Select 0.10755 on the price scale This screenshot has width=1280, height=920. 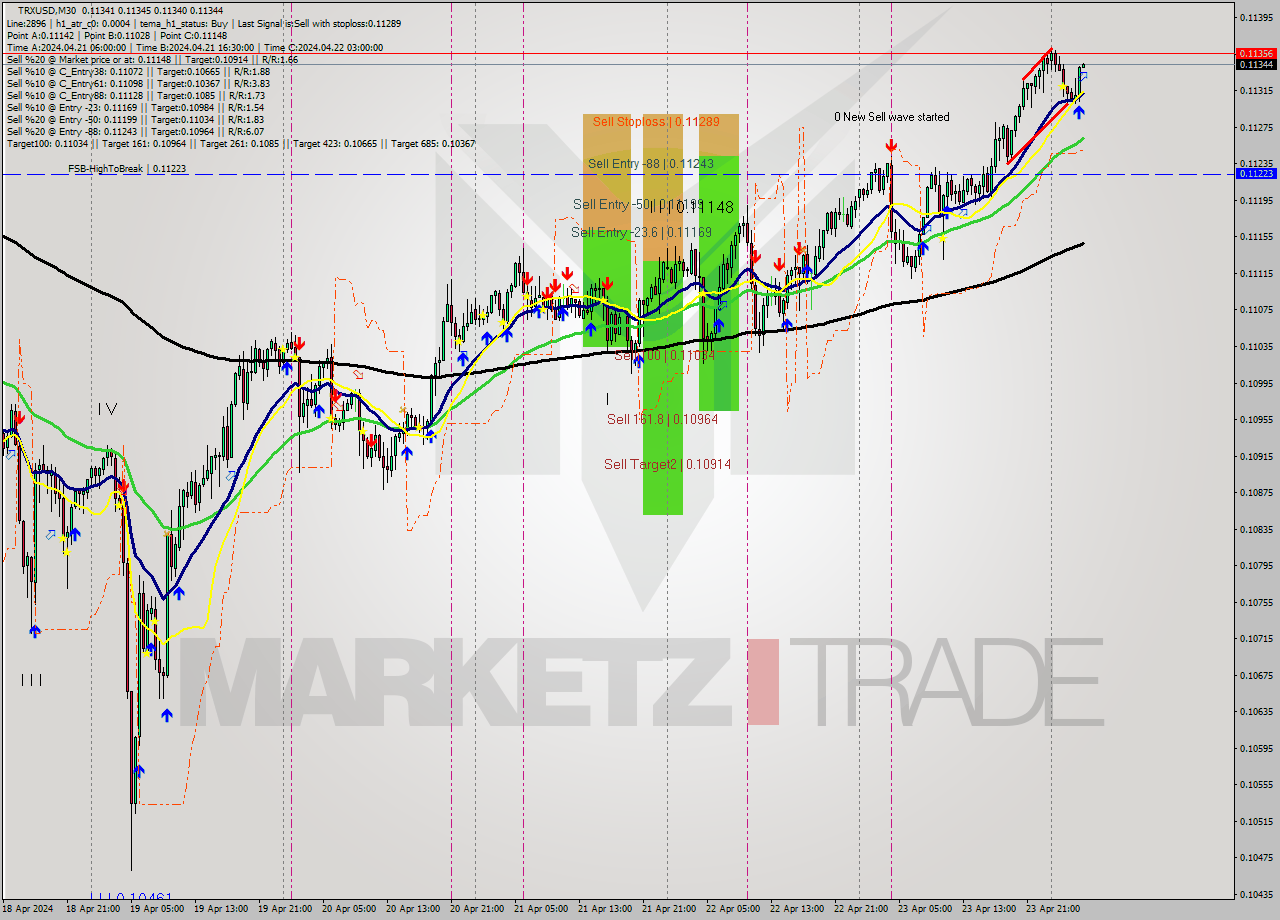[1255, 602]
